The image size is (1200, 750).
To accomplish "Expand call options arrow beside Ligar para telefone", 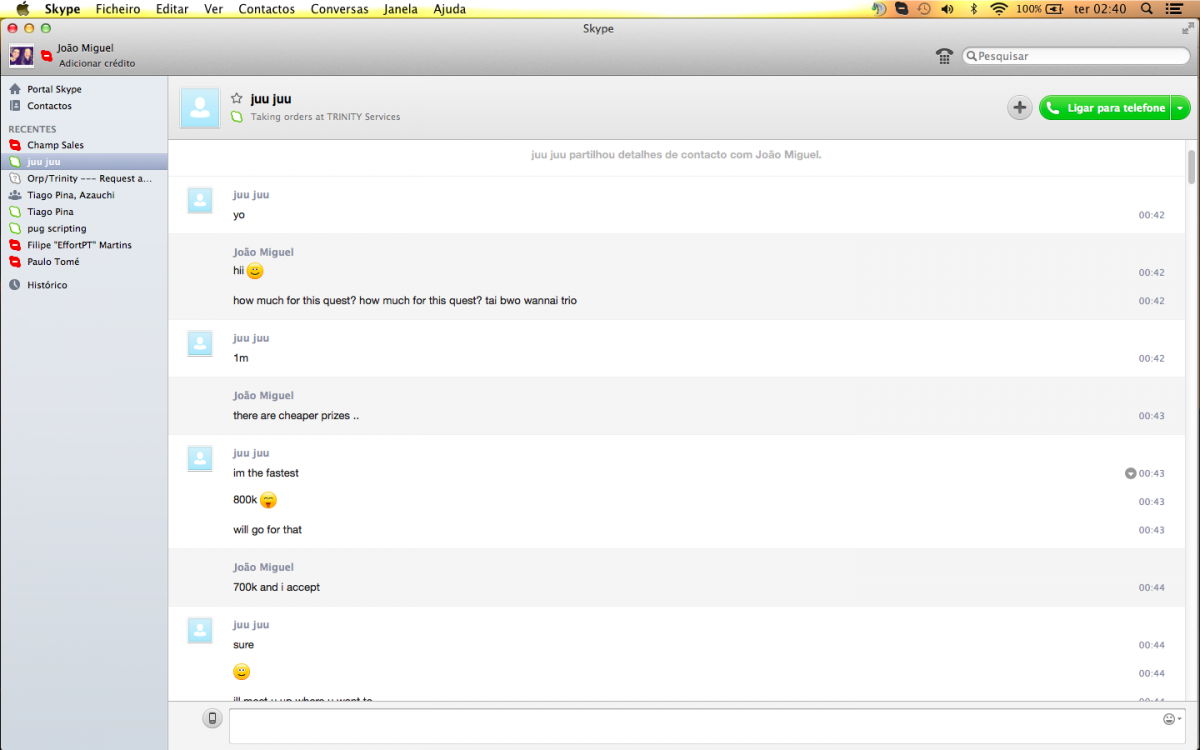I will 1181,108.
